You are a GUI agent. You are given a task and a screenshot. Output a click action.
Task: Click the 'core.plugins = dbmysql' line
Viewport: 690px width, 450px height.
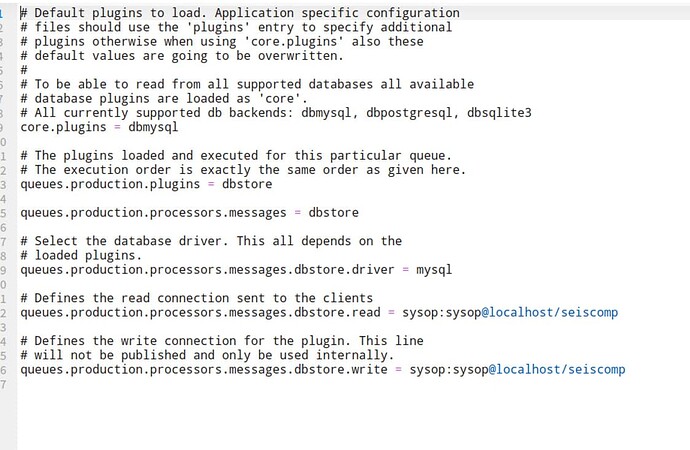tap(98, 127)
